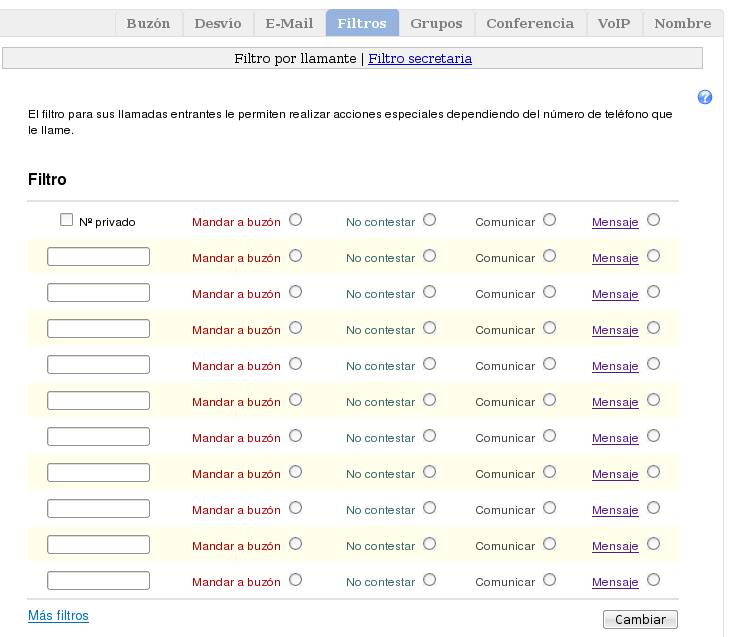Check the Nº privado checkbox

point(67,221)
